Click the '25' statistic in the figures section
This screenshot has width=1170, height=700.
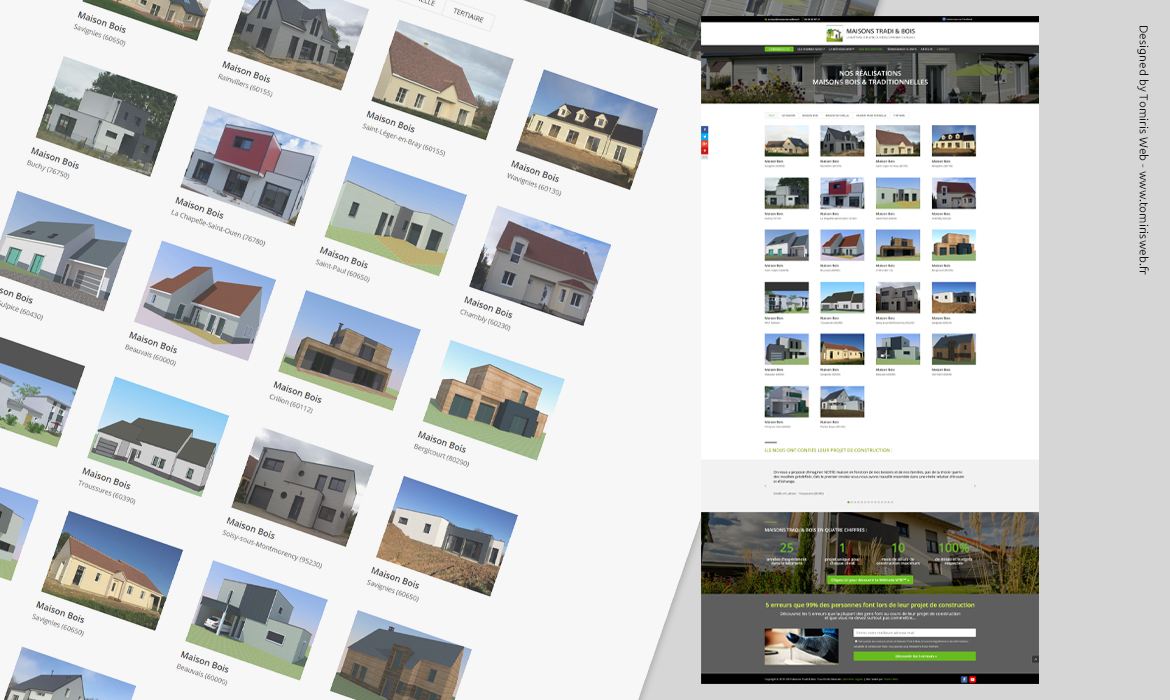tap(786, 548)
